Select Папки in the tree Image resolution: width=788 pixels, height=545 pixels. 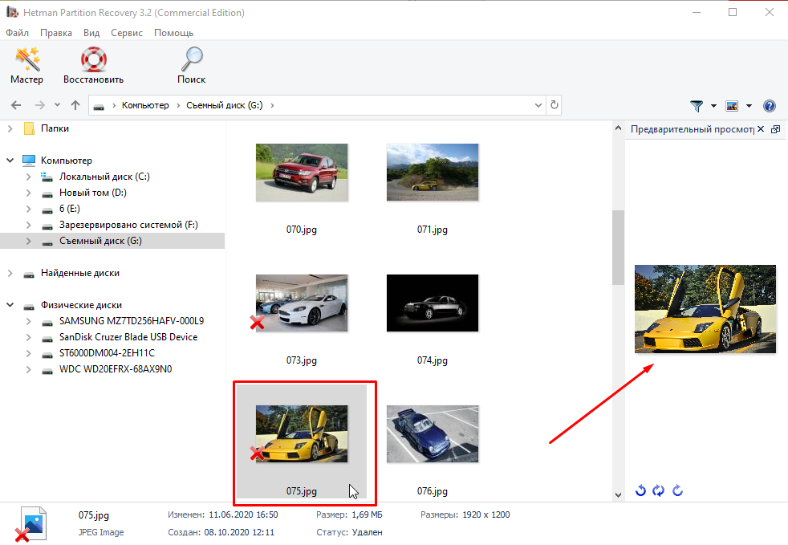(x=55, y=129)
